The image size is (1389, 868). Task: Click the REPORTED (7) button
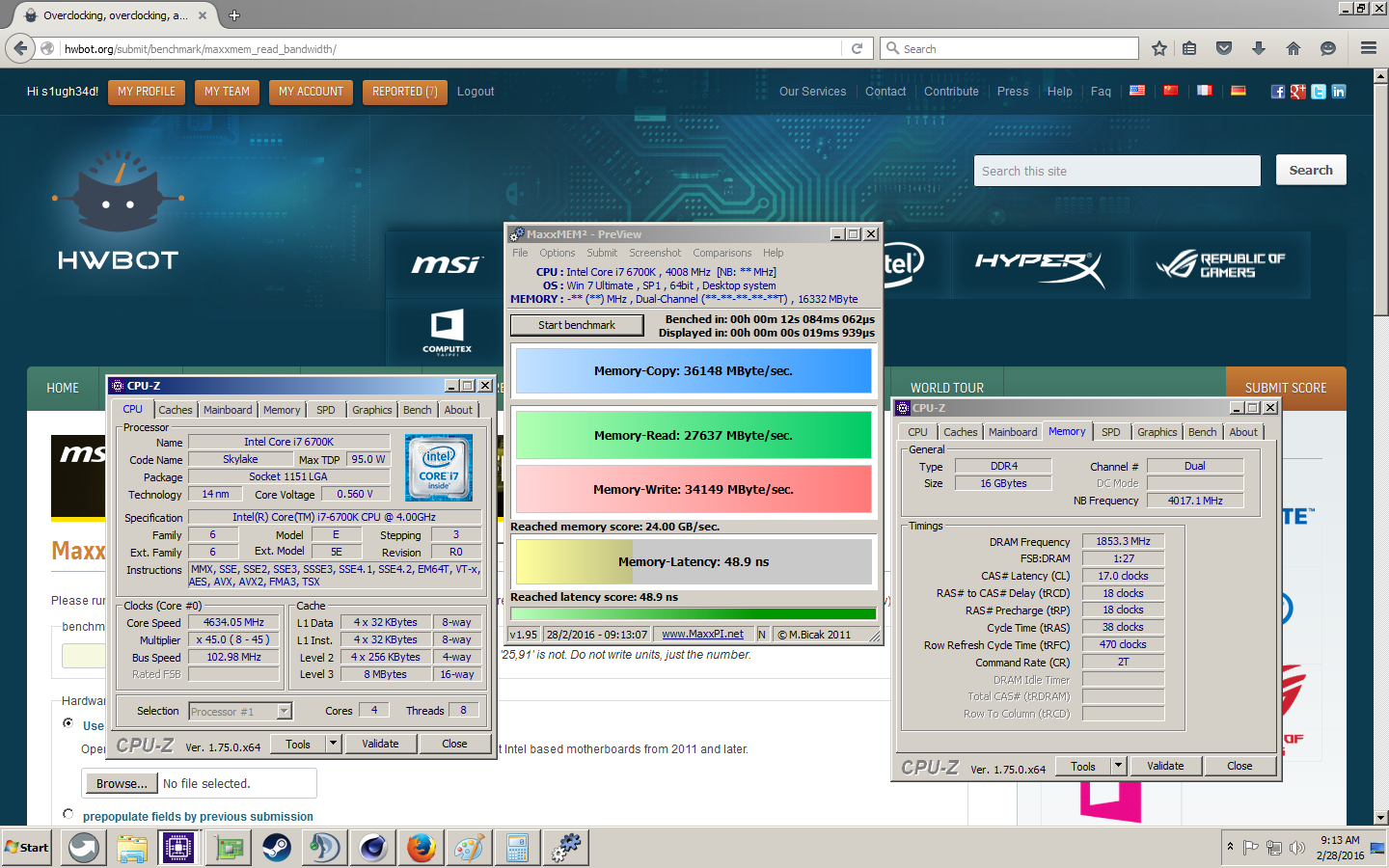[x=405, y=92]
